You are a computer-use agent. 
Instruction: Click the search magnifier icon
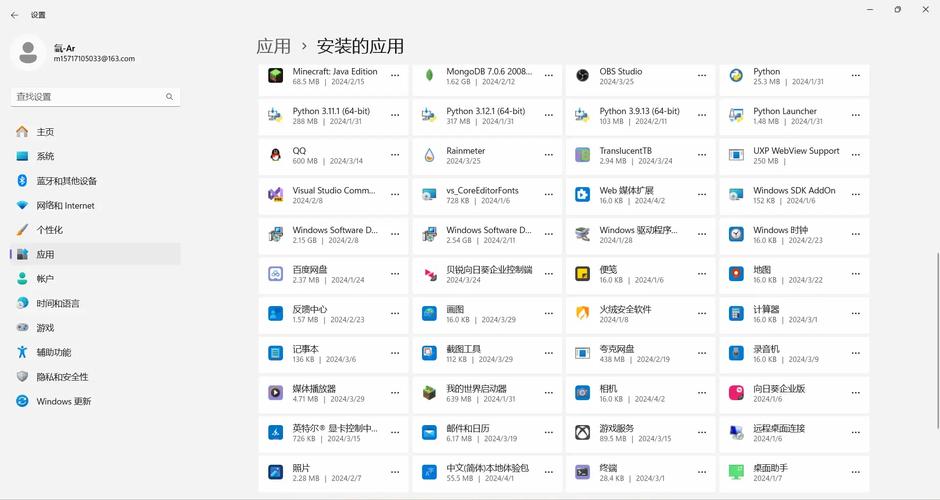coord(170,97)
